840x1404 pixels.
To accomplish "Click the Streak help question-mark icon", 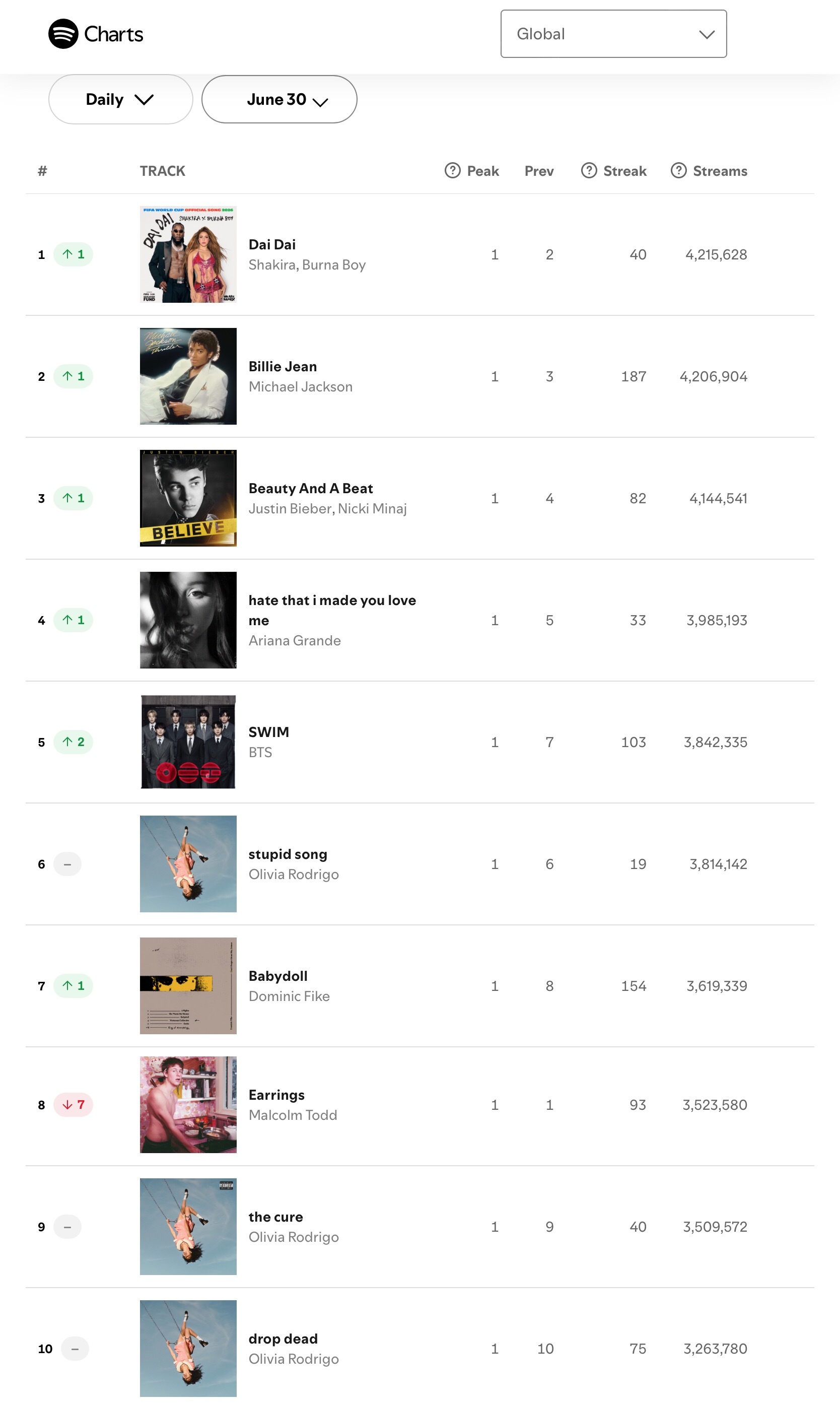I will pyautogui.click(x=589, y=170).
